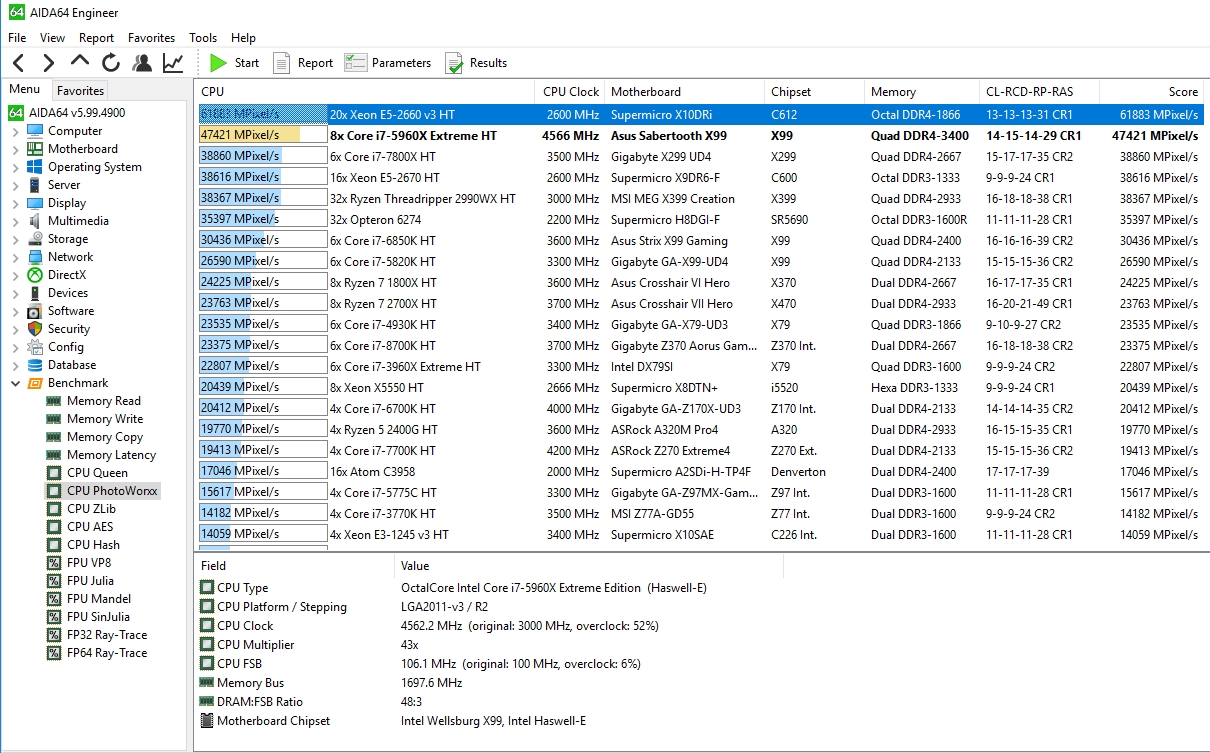This screenshot has width=1210, height=753.
Task: Click the Back navigation arrow
Action: point(19,63)
